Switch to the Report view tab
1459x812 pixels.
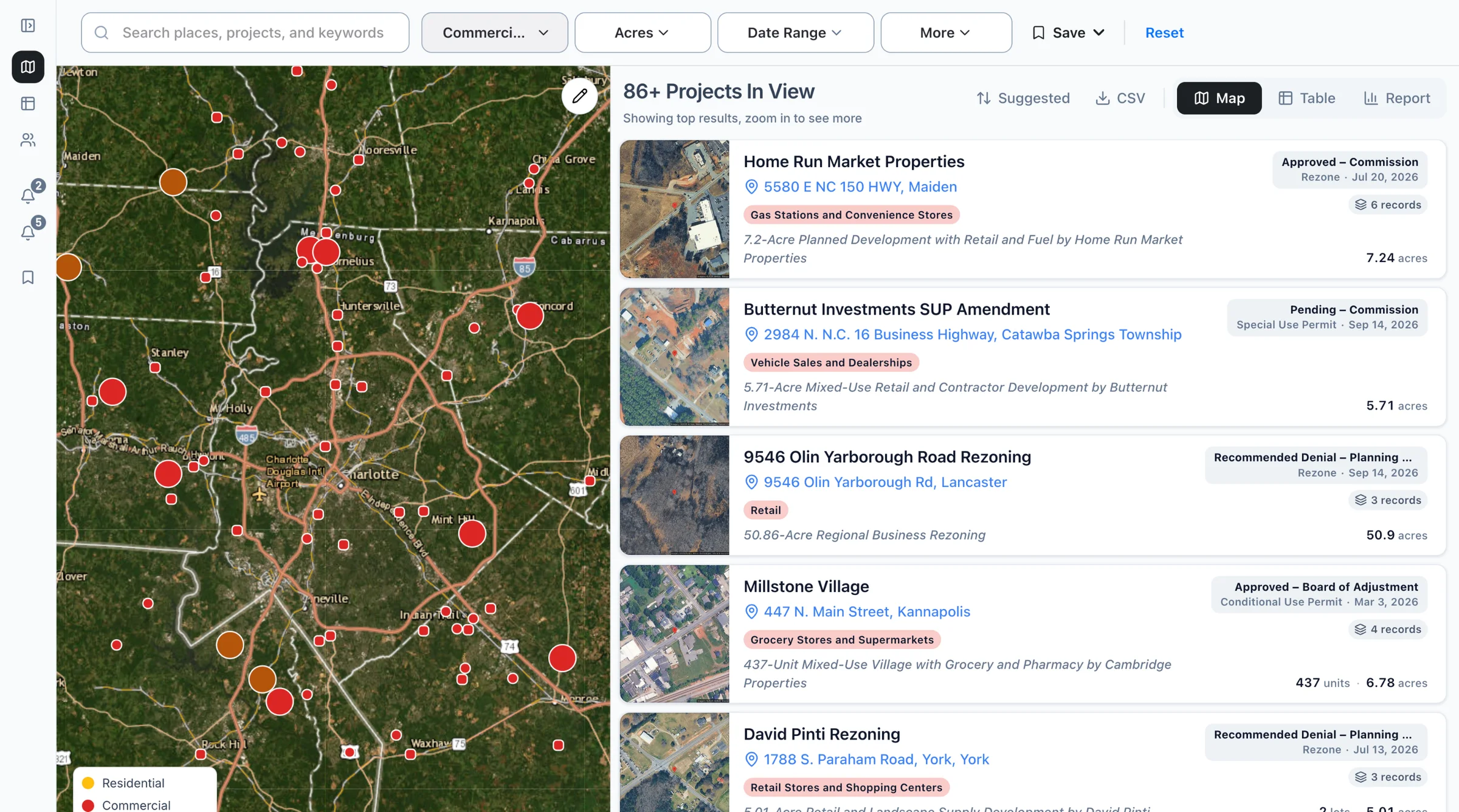click(x=1396, y=98)
